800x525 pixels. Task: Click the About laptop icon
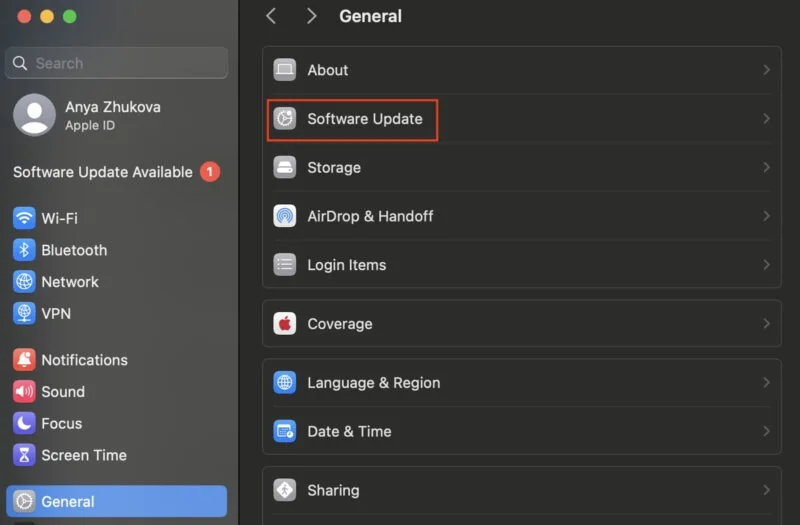click(285, 70)
